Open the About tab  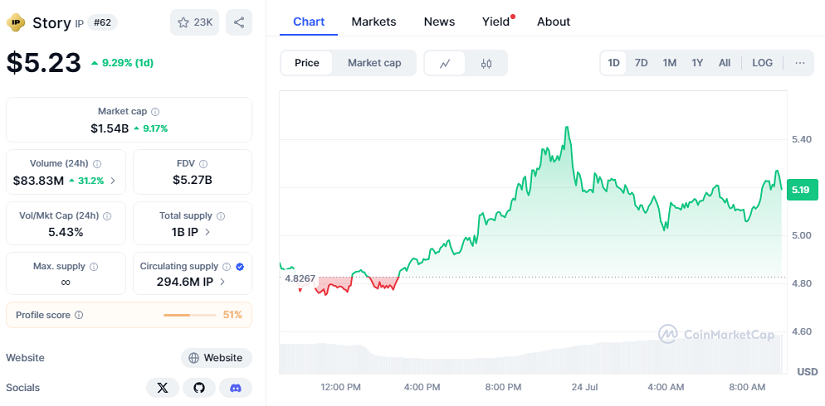[554, 22]
